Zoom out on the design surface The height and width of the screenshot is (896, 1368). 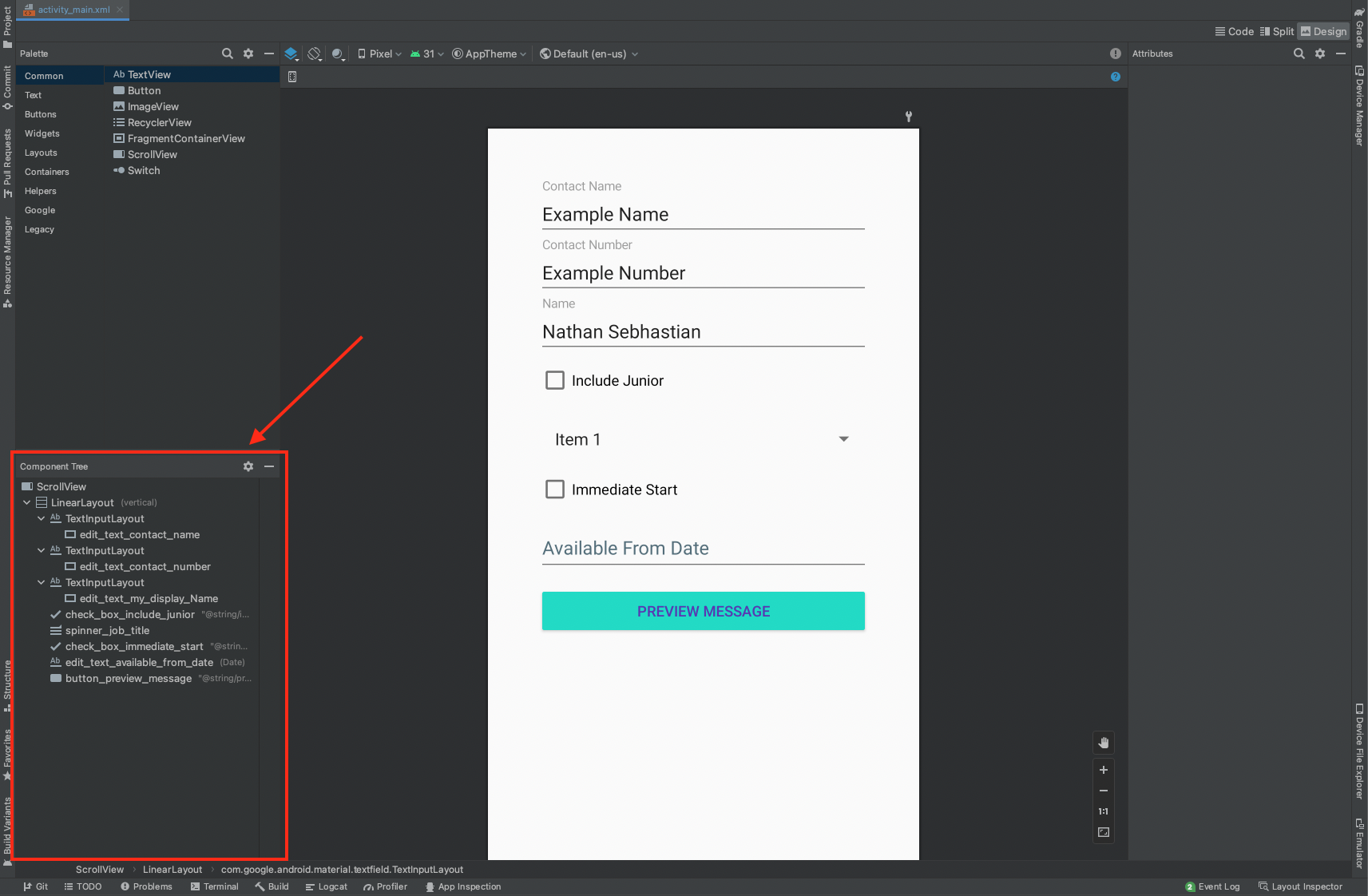click(x=1104, y=791)
